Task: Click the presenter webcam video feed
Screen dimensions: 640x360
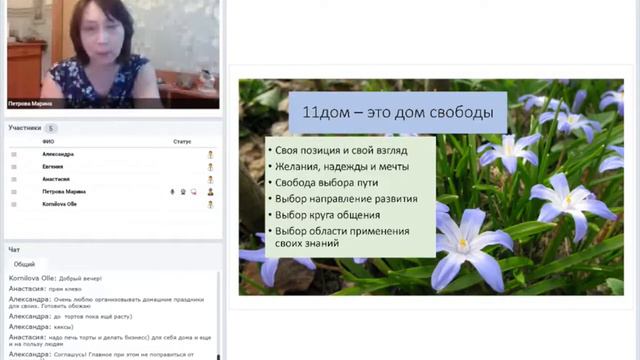Action: (x=113, y=53)
